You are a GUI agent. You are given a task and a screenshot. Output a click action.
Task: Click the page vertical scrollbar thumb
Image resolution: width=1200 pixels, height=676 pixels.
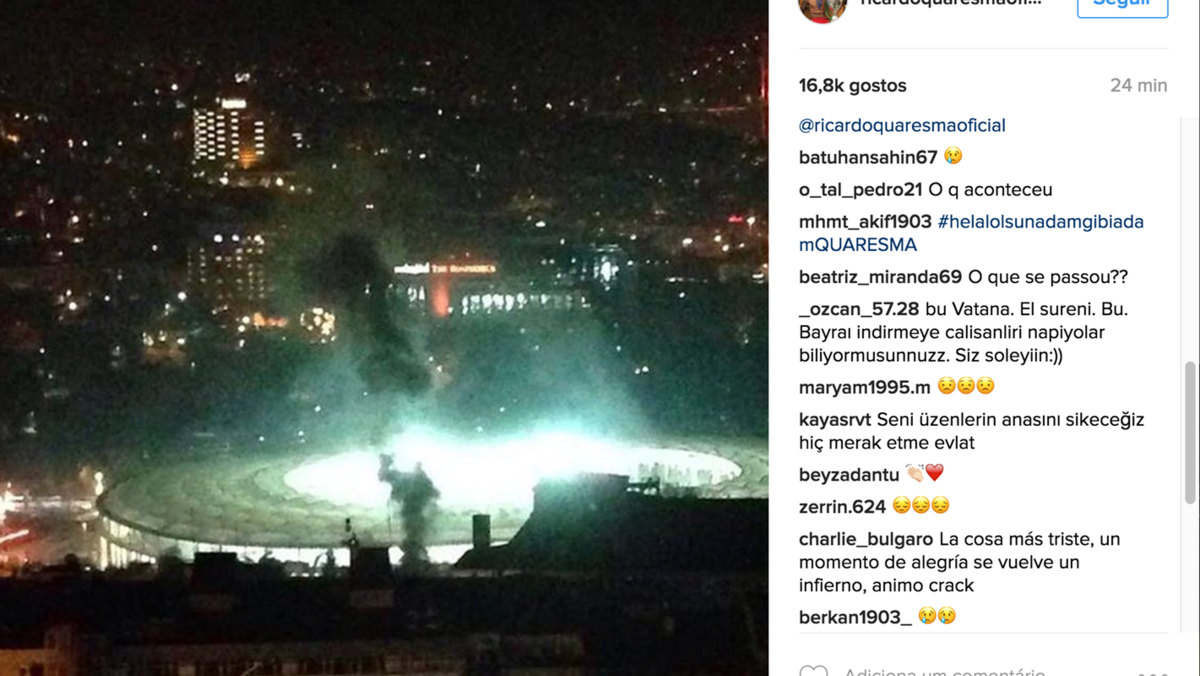click(1190, 433)
